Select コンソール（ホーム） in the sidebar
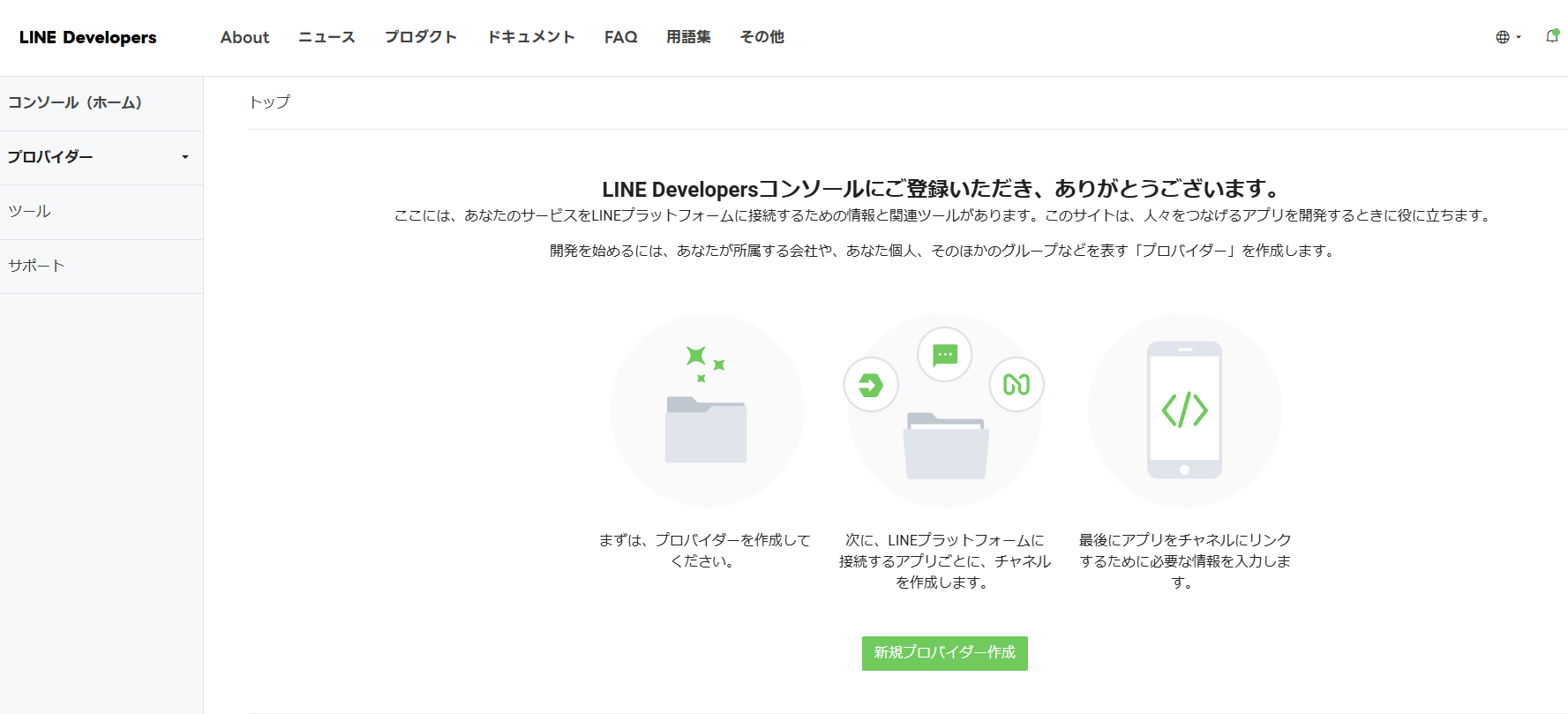The image size is (1568, 714). (101, 103)
